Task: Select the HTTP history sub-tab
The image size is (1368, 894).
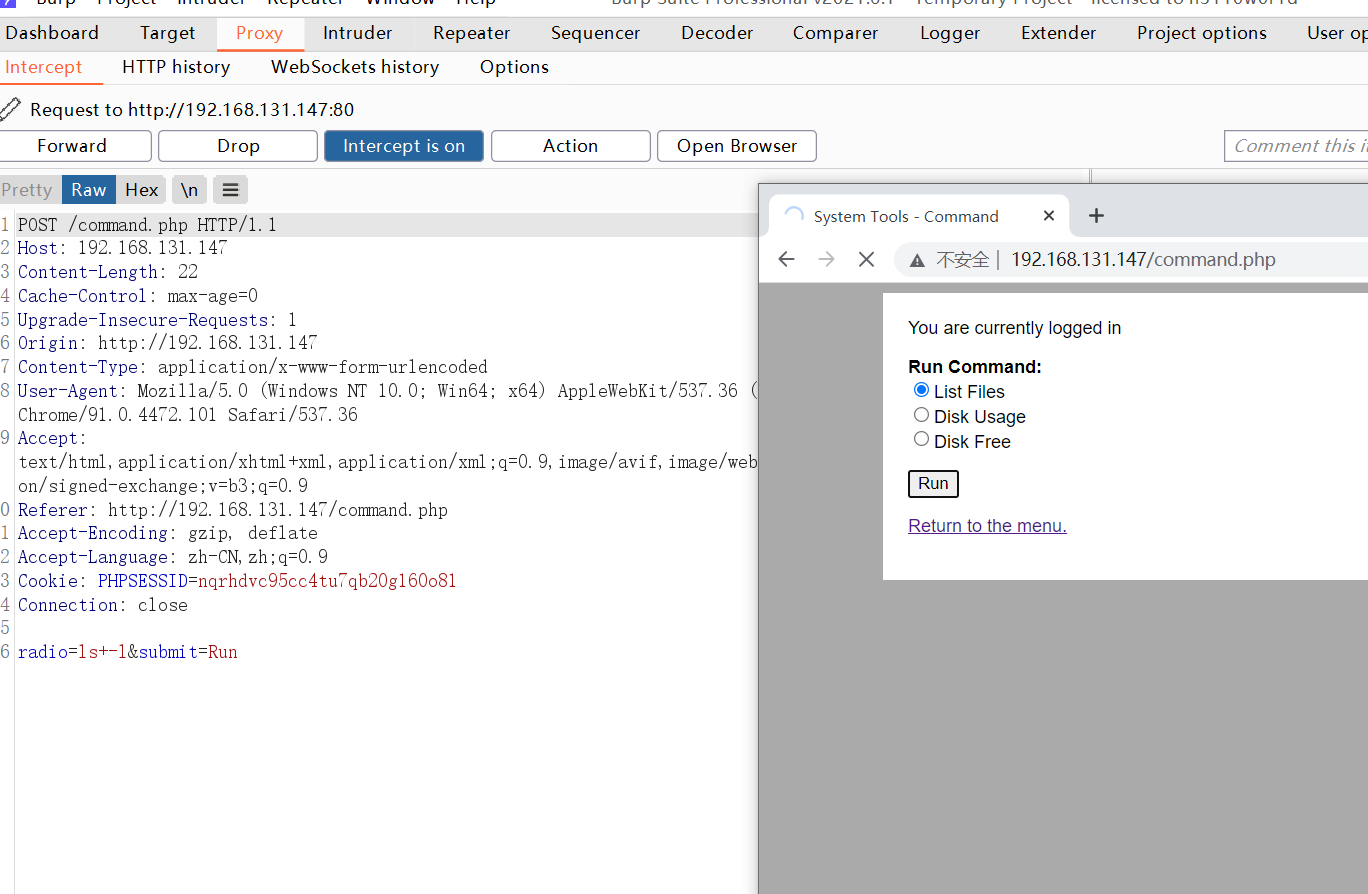Action: 176,67
